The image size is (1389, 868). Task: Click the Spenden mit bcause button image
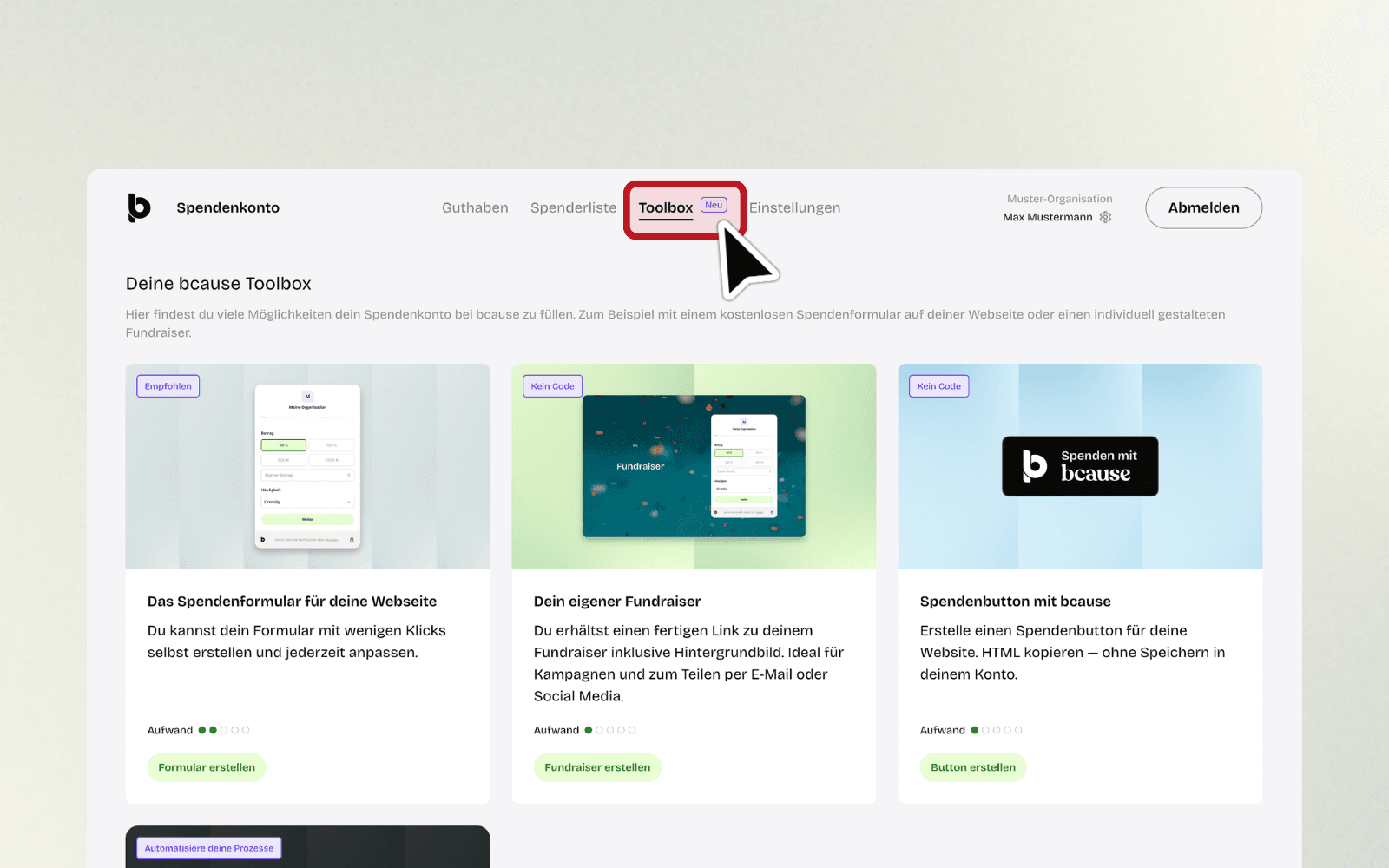[x=1080, y=466]
